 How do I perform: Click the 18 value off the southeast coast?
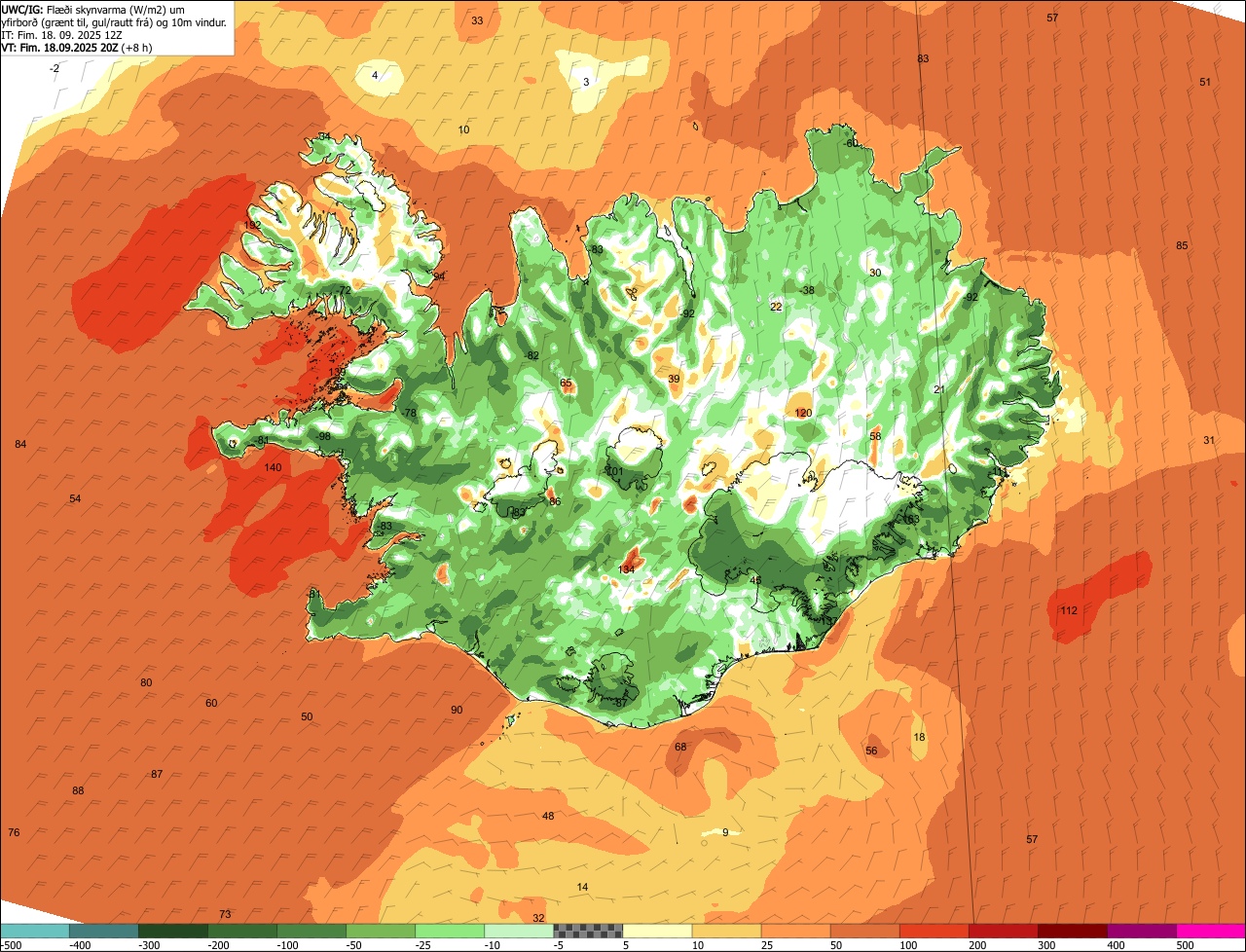point(919,737)
